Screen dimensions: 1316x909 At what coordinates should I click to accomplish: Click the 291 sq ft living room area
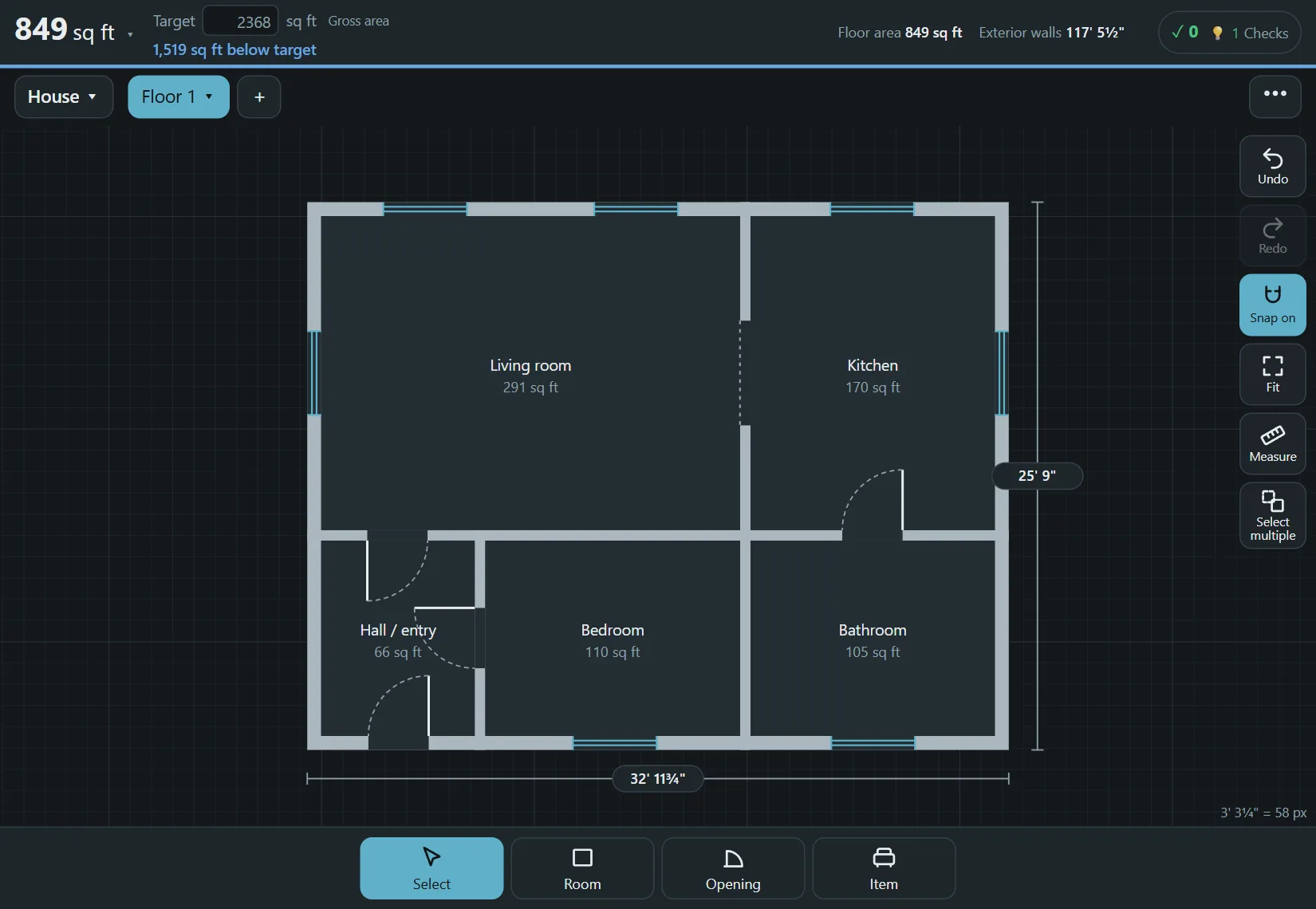pyautogui.click(x=530, y=388)
